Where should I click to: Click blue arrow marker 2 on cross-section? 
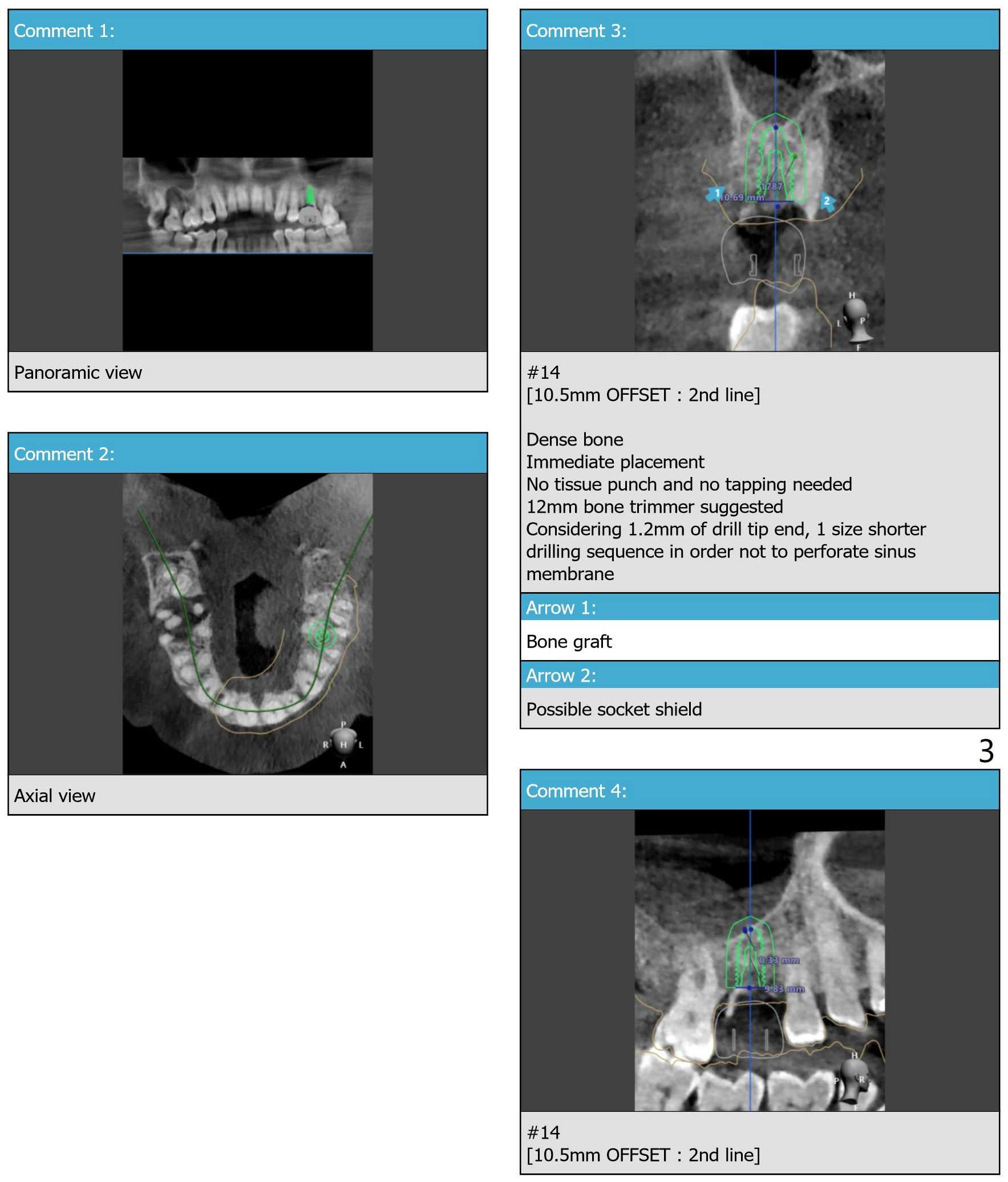tap(827, 201)
